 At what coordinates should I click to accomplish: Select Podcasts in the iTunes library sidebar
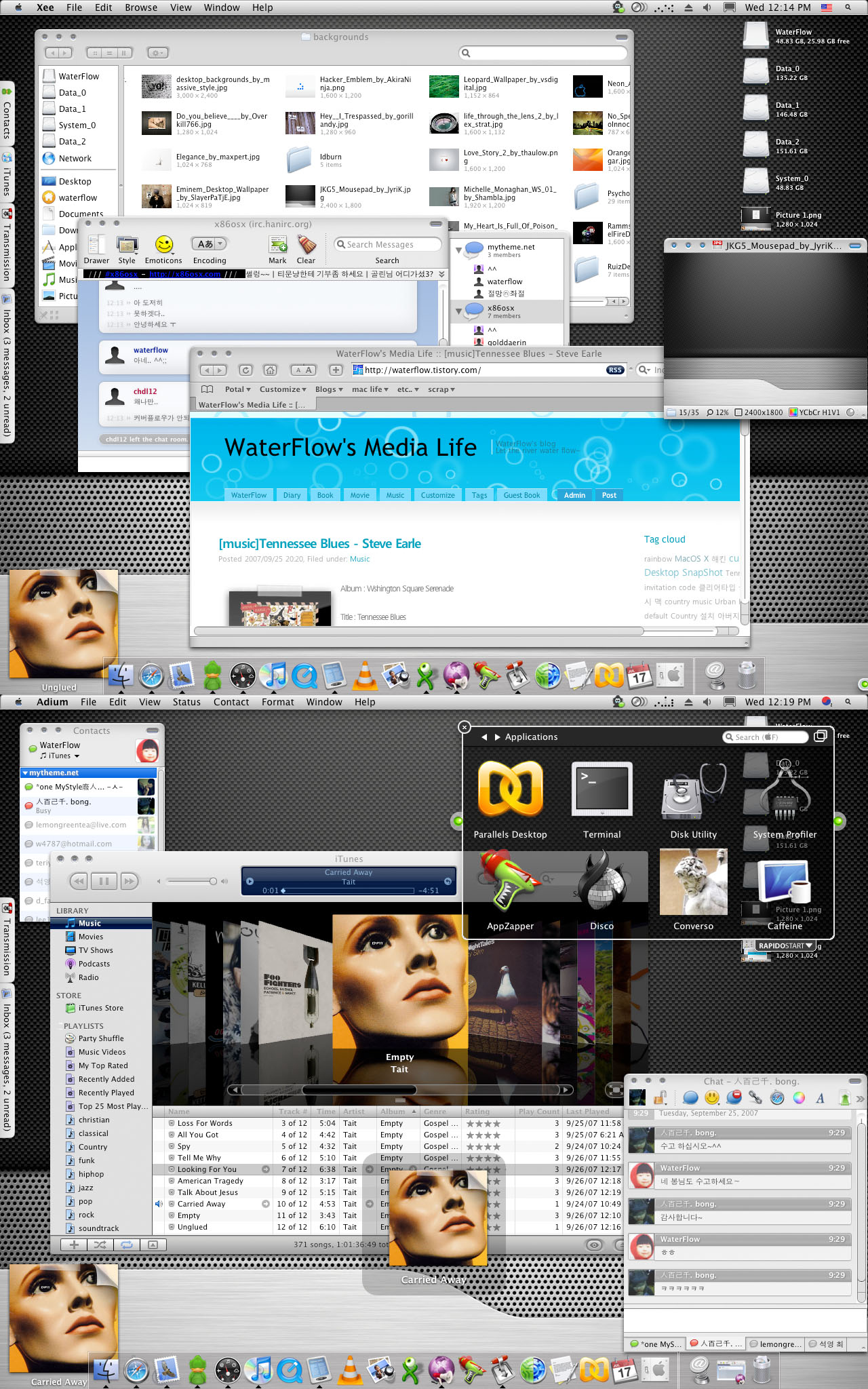94,964
